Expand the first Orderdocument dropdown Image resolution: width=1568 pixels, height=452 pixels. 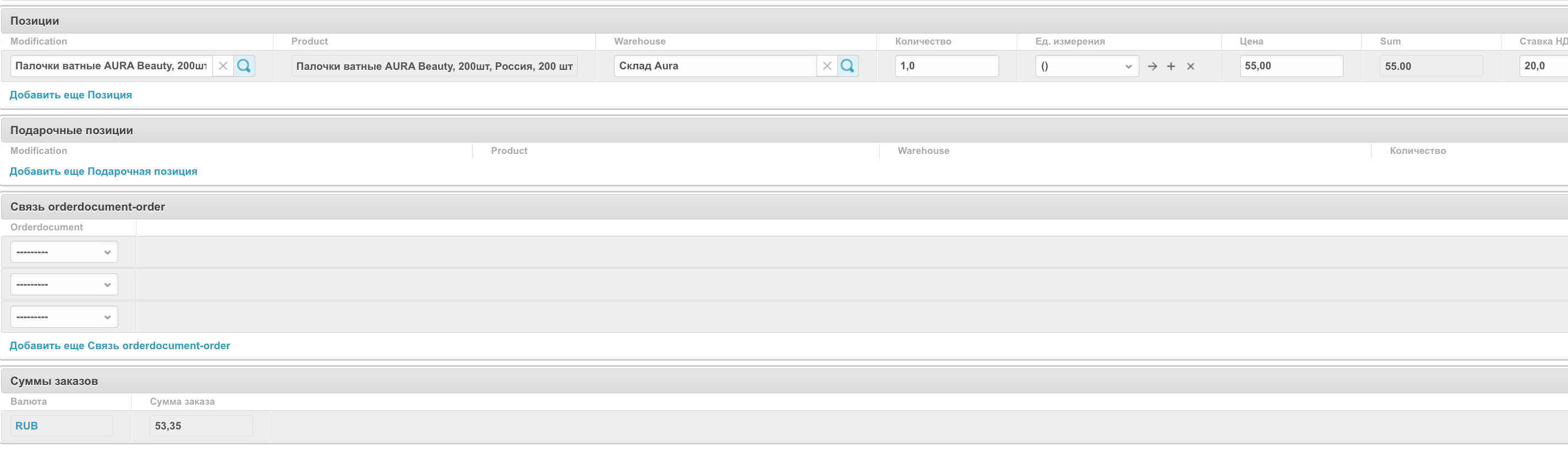(64, 252)
